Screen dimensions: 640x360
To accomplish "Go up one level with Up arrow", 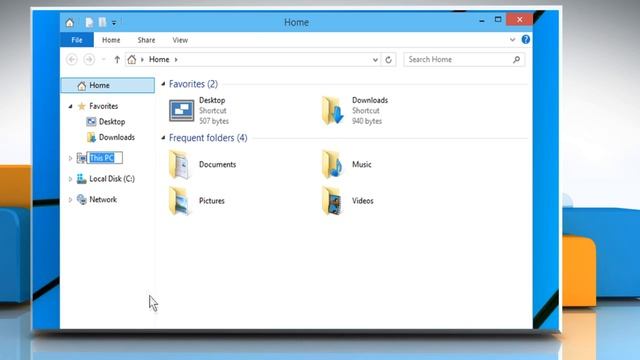I will coord(117,60).
